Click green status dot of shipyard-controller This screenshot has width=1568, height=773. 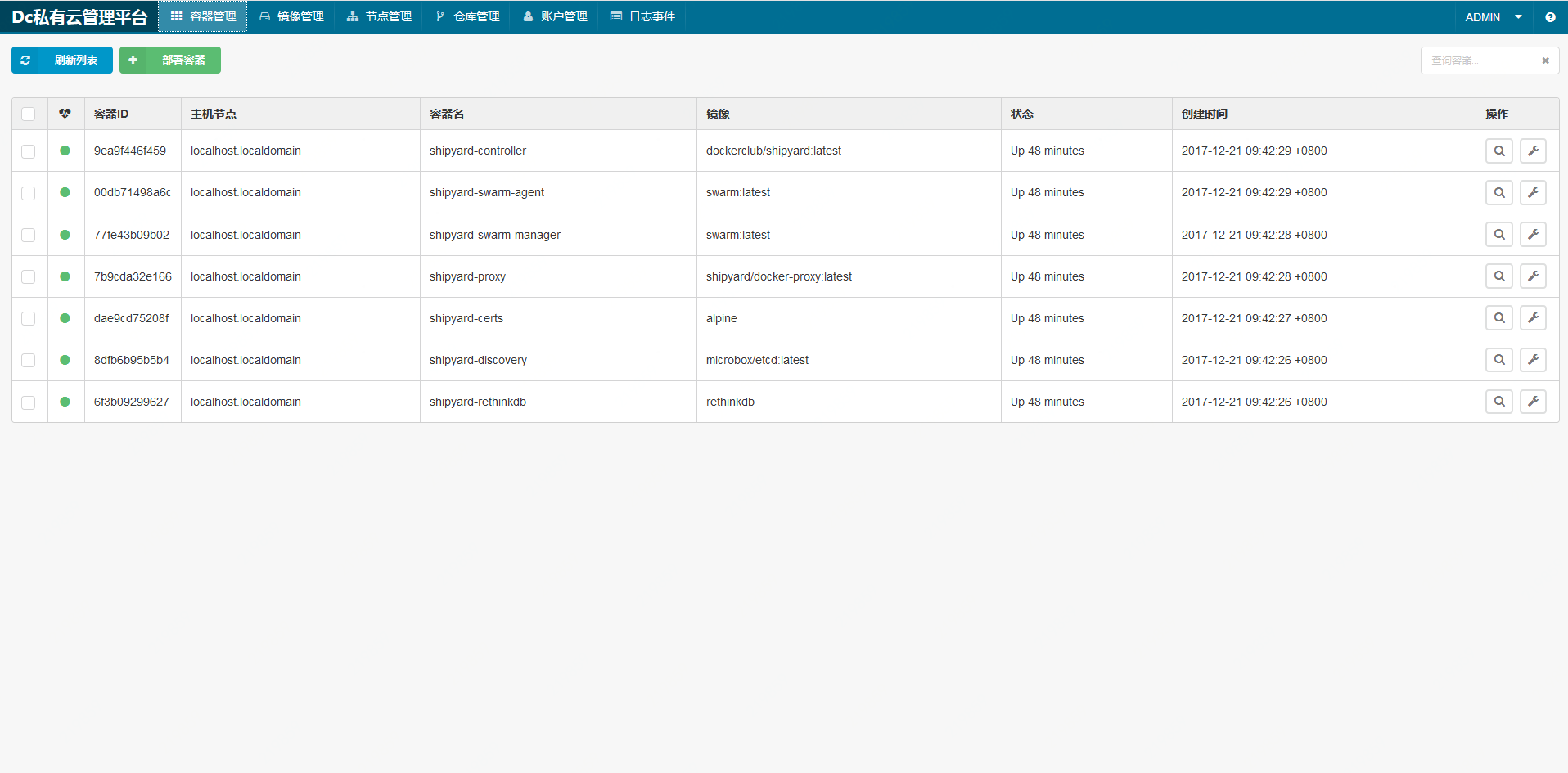[65, 151]
